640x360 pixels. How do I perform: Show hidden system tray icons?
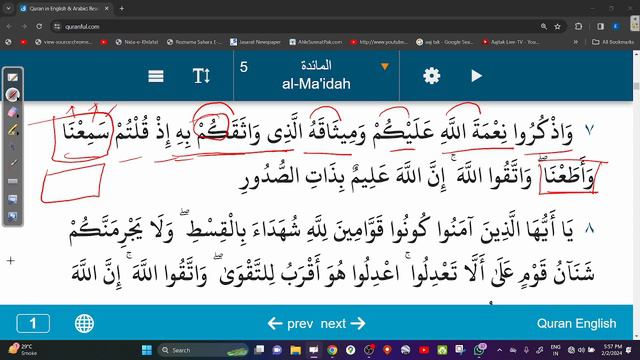pos(499,350)
